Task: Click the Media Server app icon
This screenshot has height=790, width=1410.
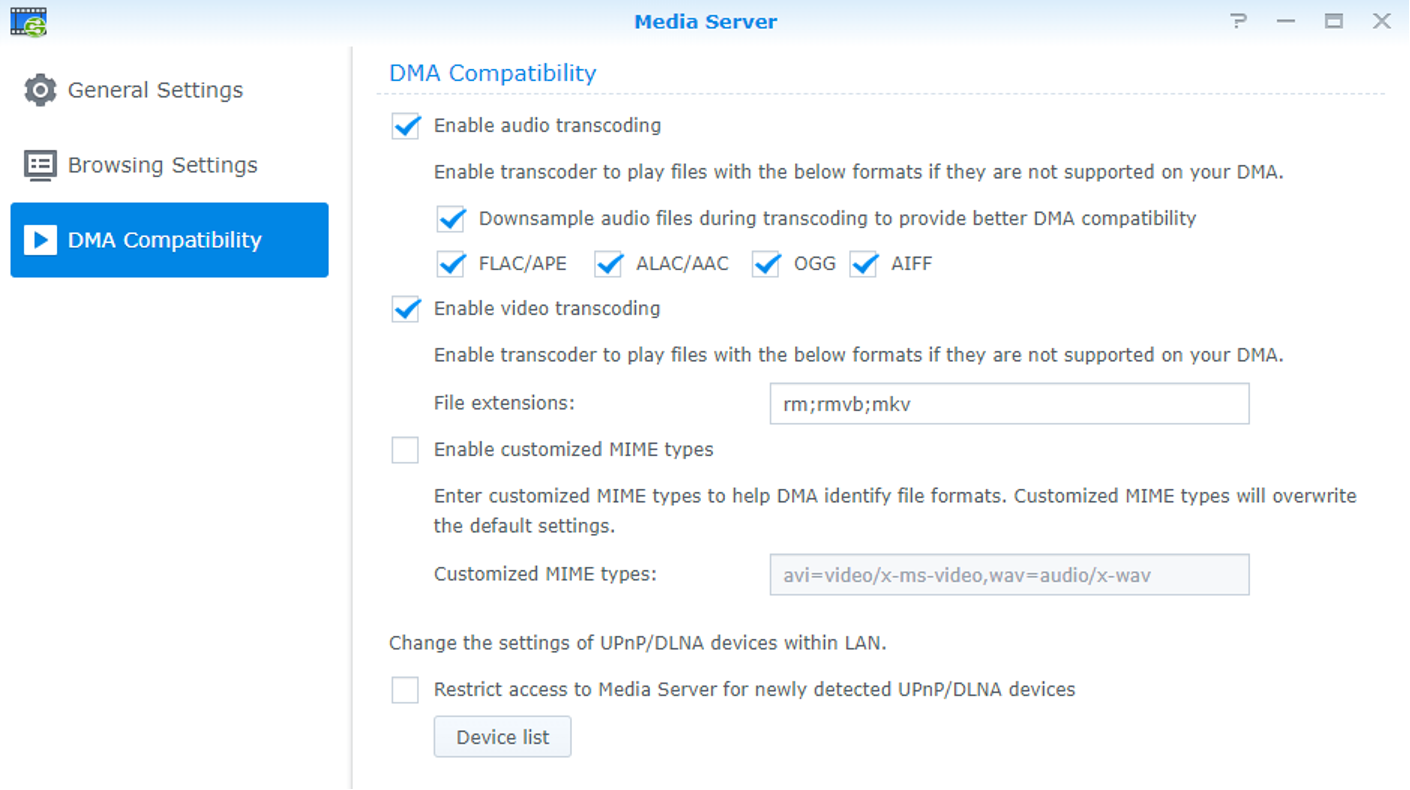Action: tap(29, 21)
